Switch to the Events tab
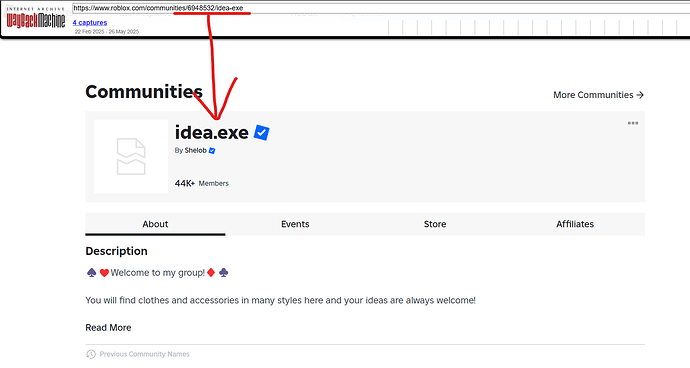The width and height of the screenshot is (690, 368). pyautogui.click(x=295, y=224)
